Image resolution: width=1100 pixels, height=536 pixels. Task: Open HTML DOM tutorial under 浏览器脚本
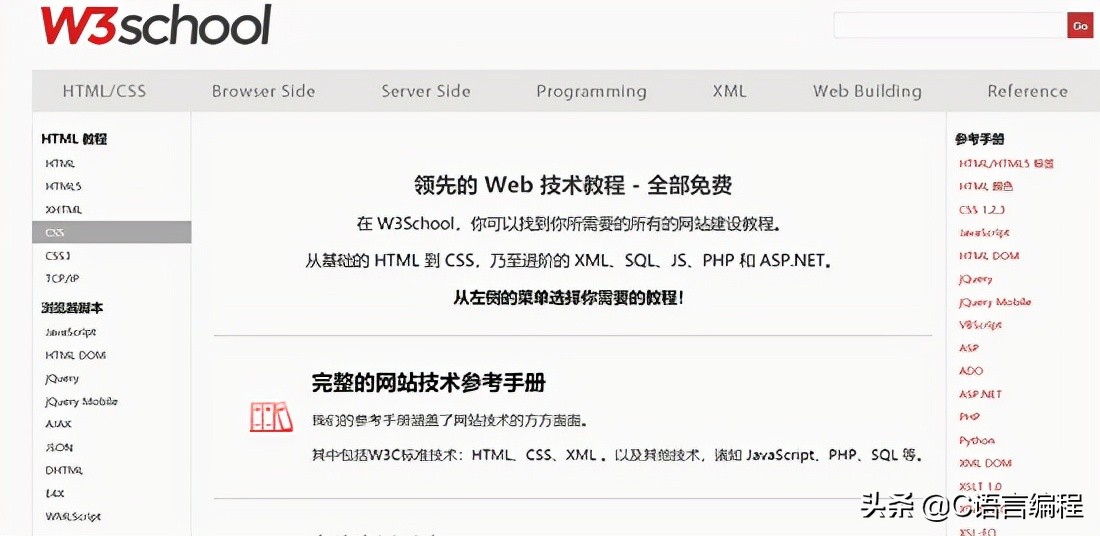(75, 356)
